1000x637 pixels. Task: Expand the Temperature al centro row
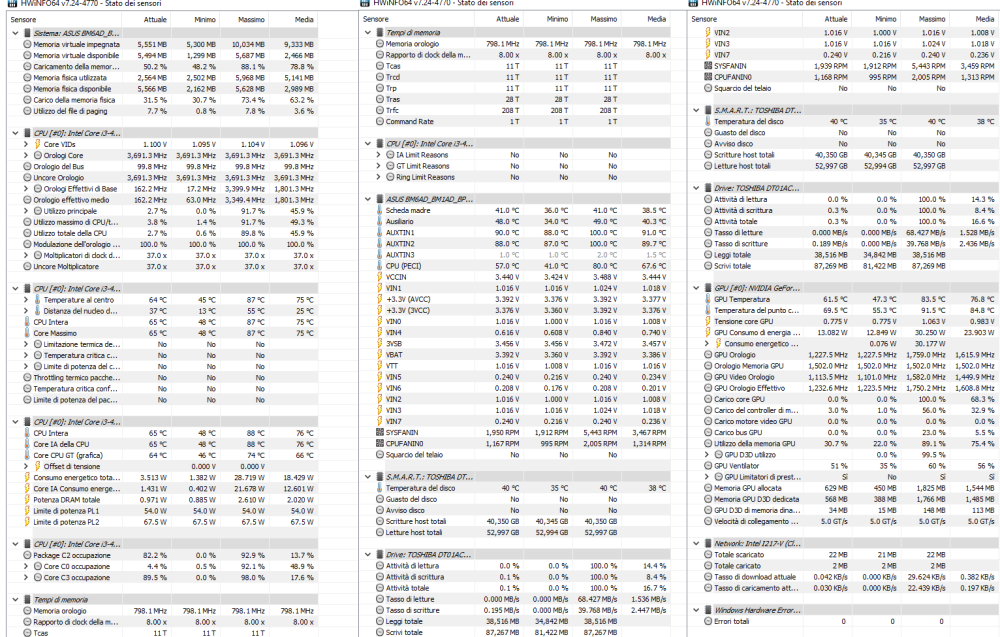coord(26,300)
